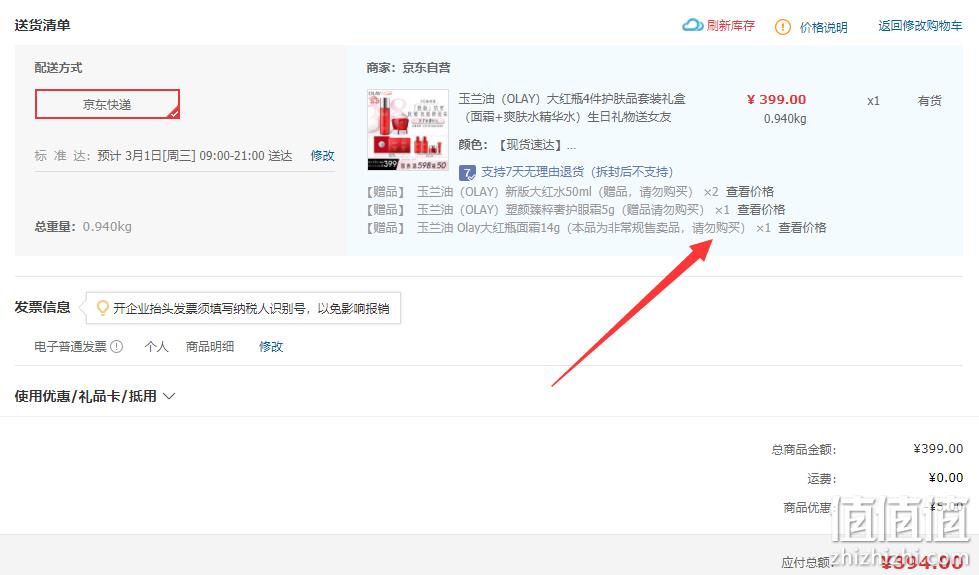Screen dimensions: 979x575
Task: Click 查看价格 for 新版大红水50ml gift
Action: (749, 192)
